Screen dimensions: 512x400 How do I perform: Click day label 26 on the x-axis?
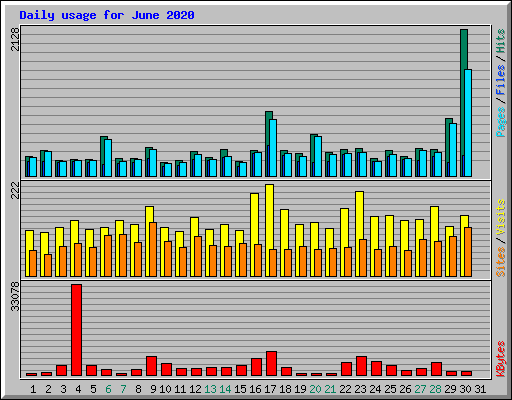click(405, 389)
